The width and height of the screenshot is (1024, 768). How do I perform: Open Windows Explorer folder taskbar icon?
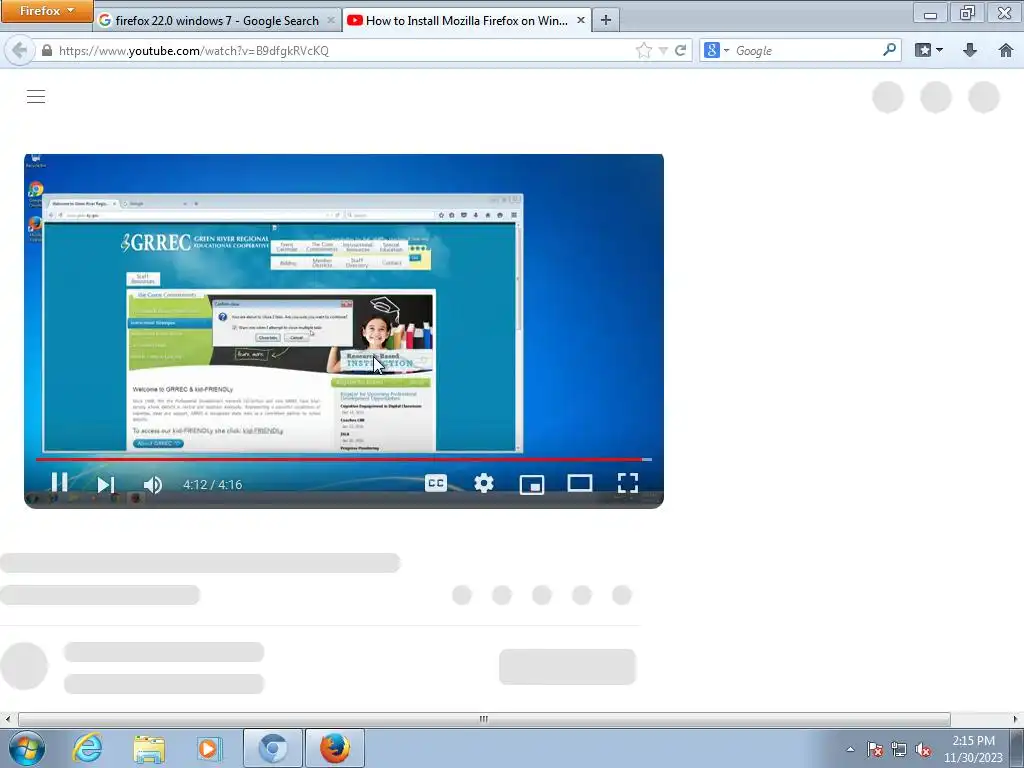[149, 748]
